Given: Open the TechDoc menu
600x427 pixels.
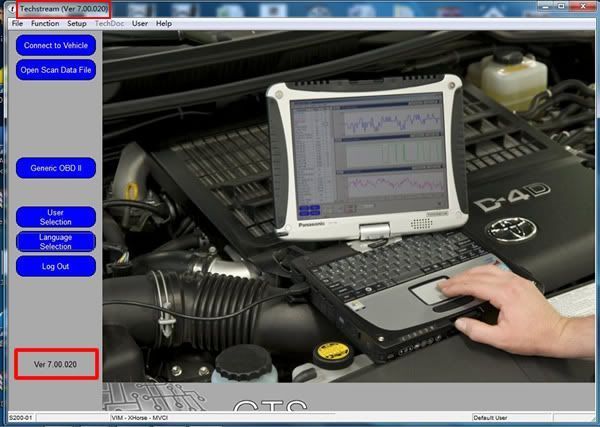Looking at the screenshot, I should [109, 24].
